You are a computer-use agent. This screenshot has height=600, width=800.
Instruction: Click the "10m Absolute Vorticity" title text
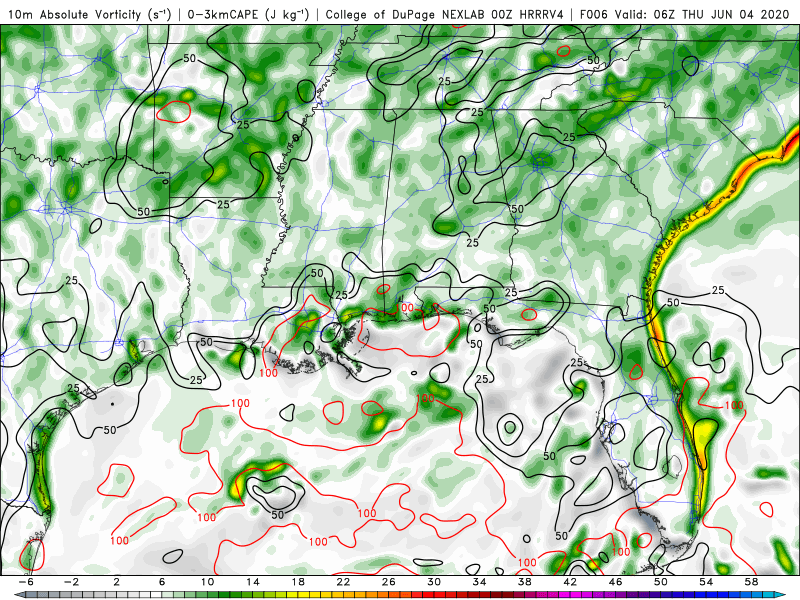click(x=74, y=15)
